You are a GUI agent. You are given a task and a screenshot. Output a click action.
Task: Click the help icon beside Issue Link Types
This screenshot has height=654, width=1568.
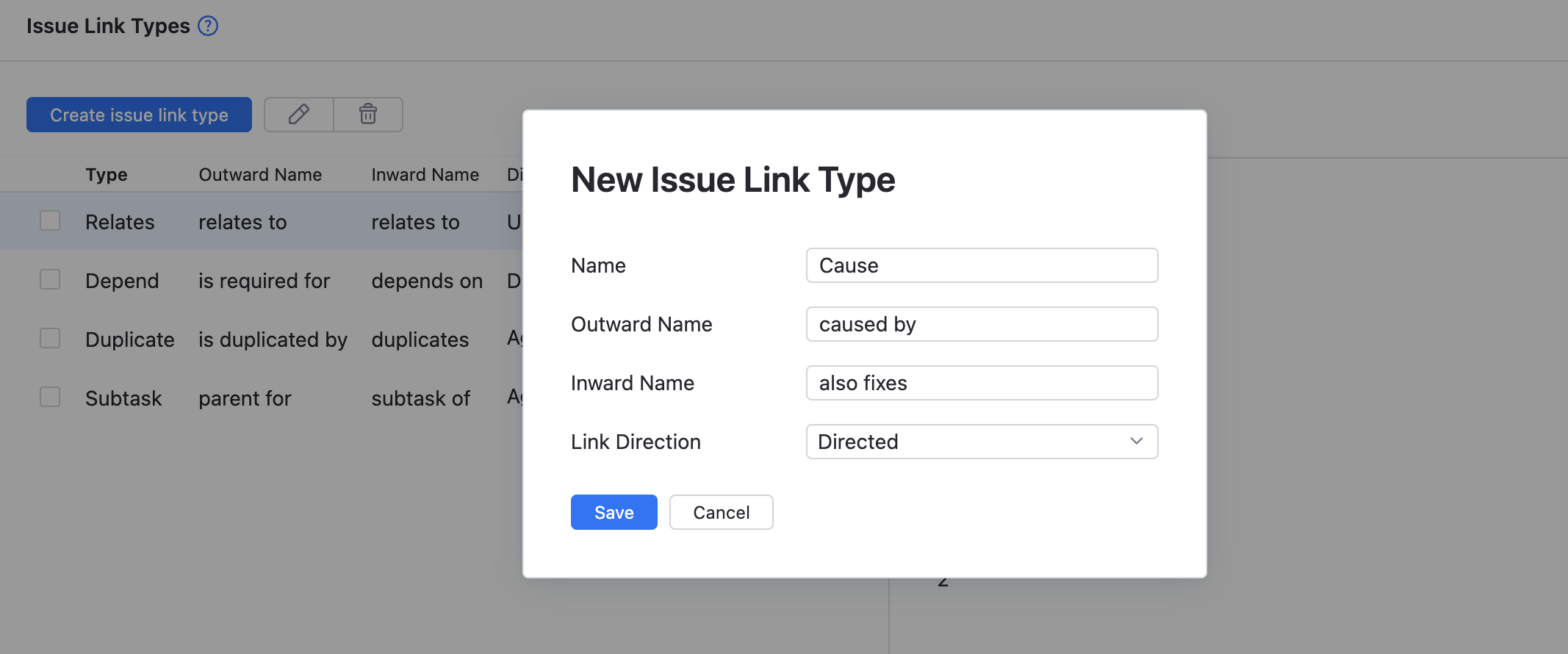208,26
